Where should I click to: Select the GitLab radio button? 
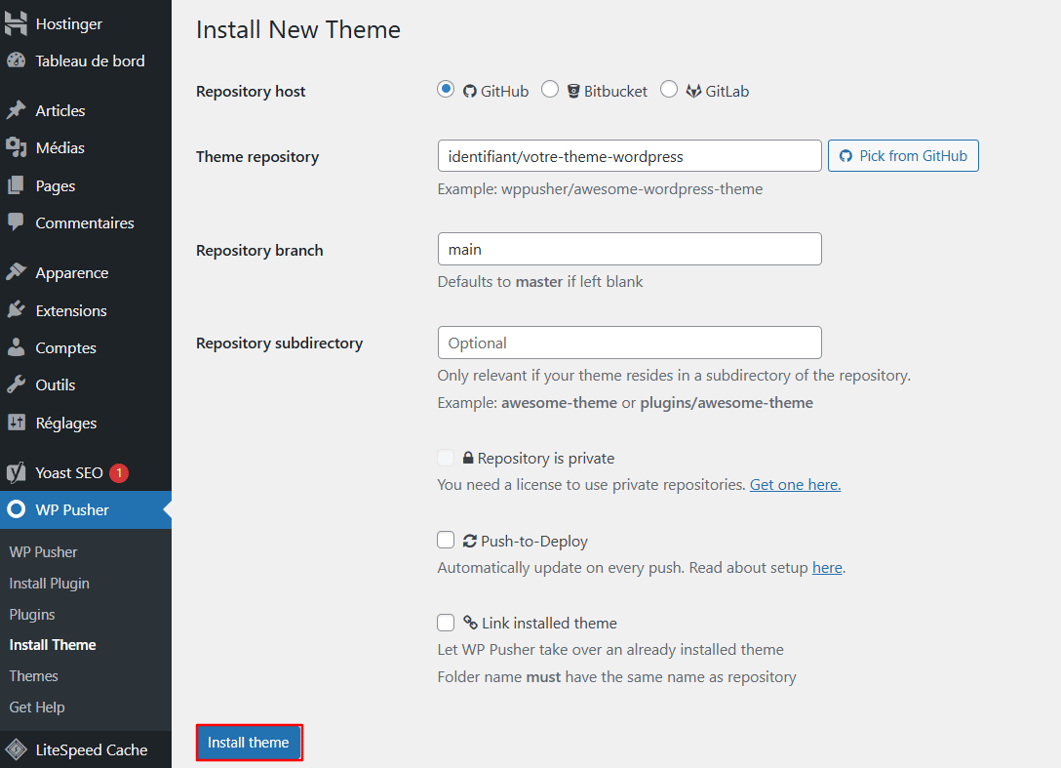(x=669, y=89)
